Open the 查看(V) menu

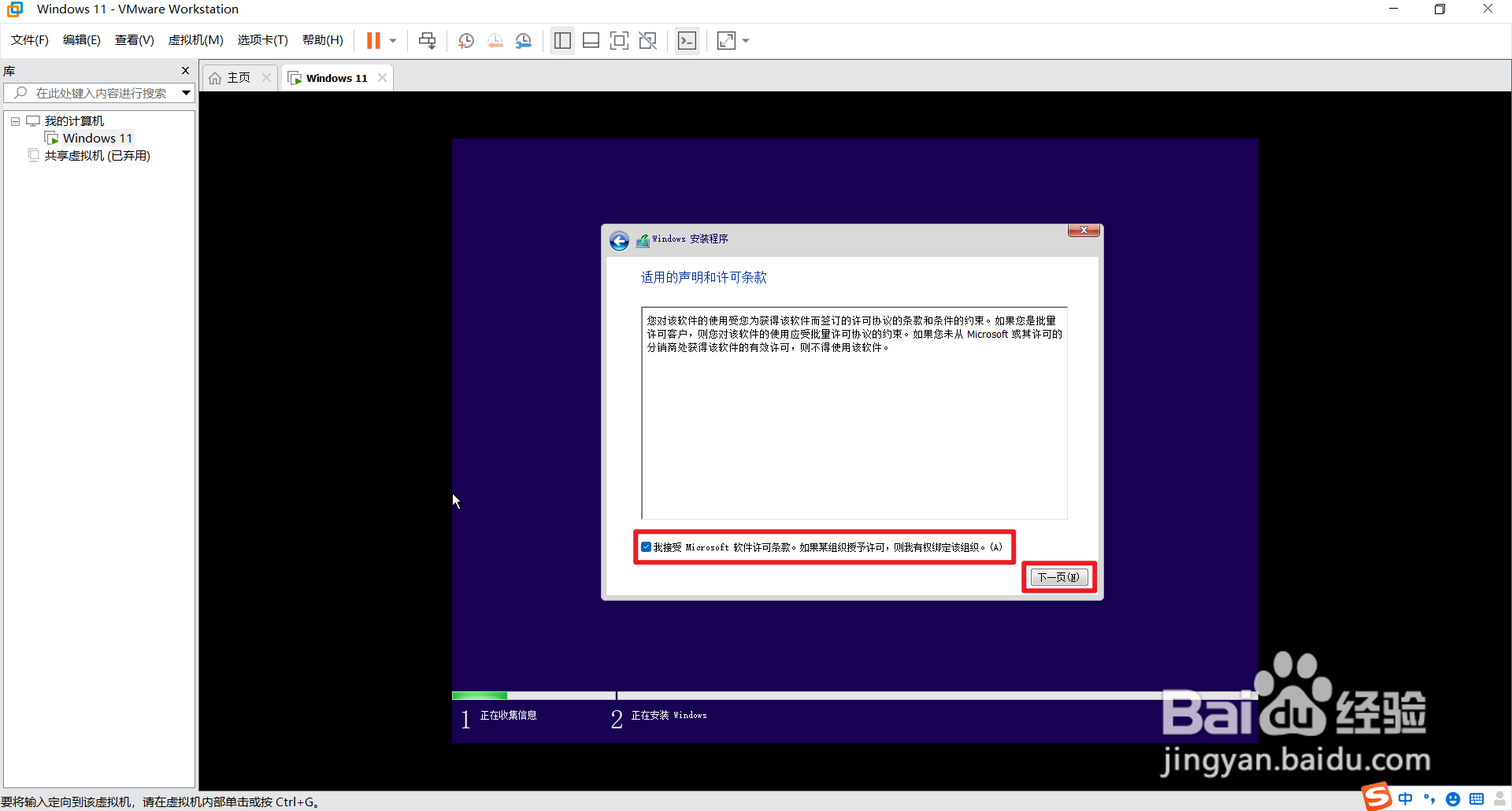(134, 40)
